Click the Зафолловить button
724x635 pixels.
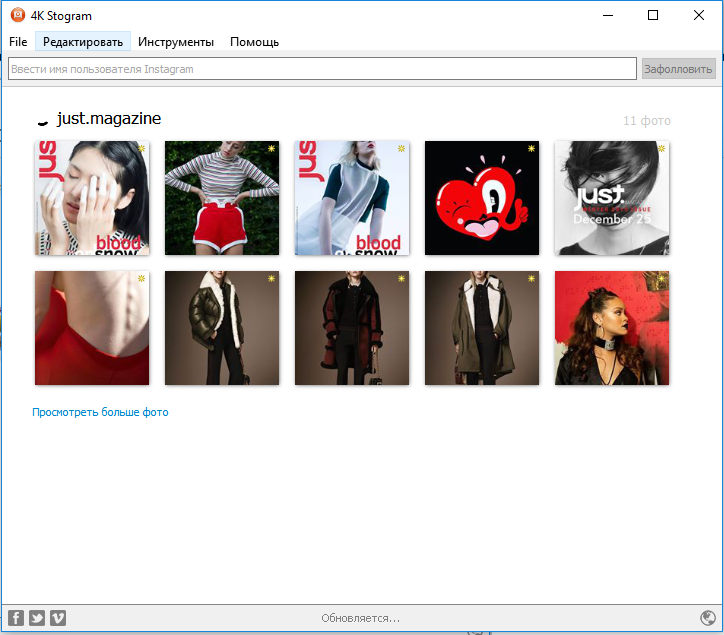click(x=678, y=69)
